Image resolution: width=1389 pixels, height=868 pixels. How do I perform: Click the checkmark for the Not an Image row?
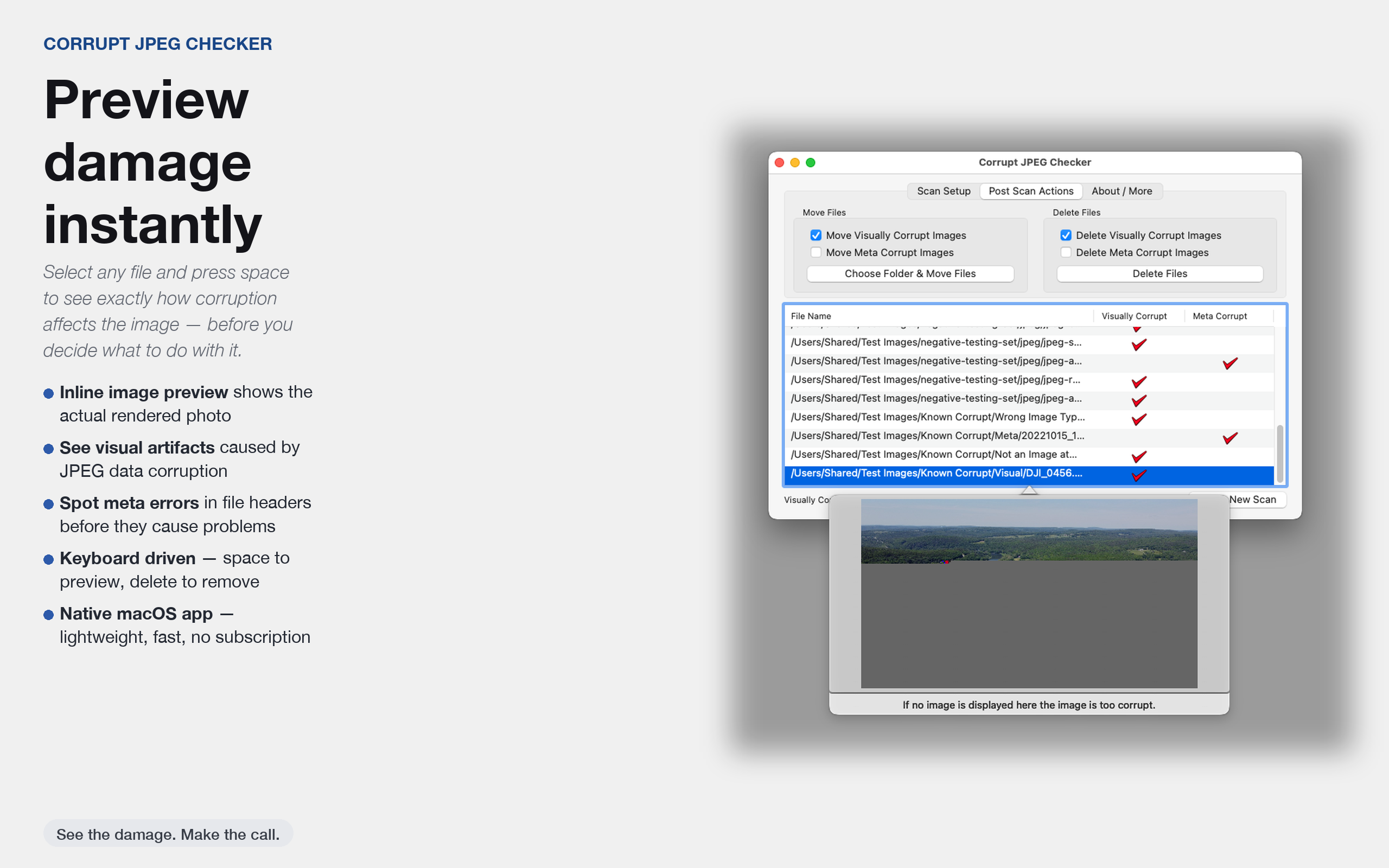(x=1139, y=456)
